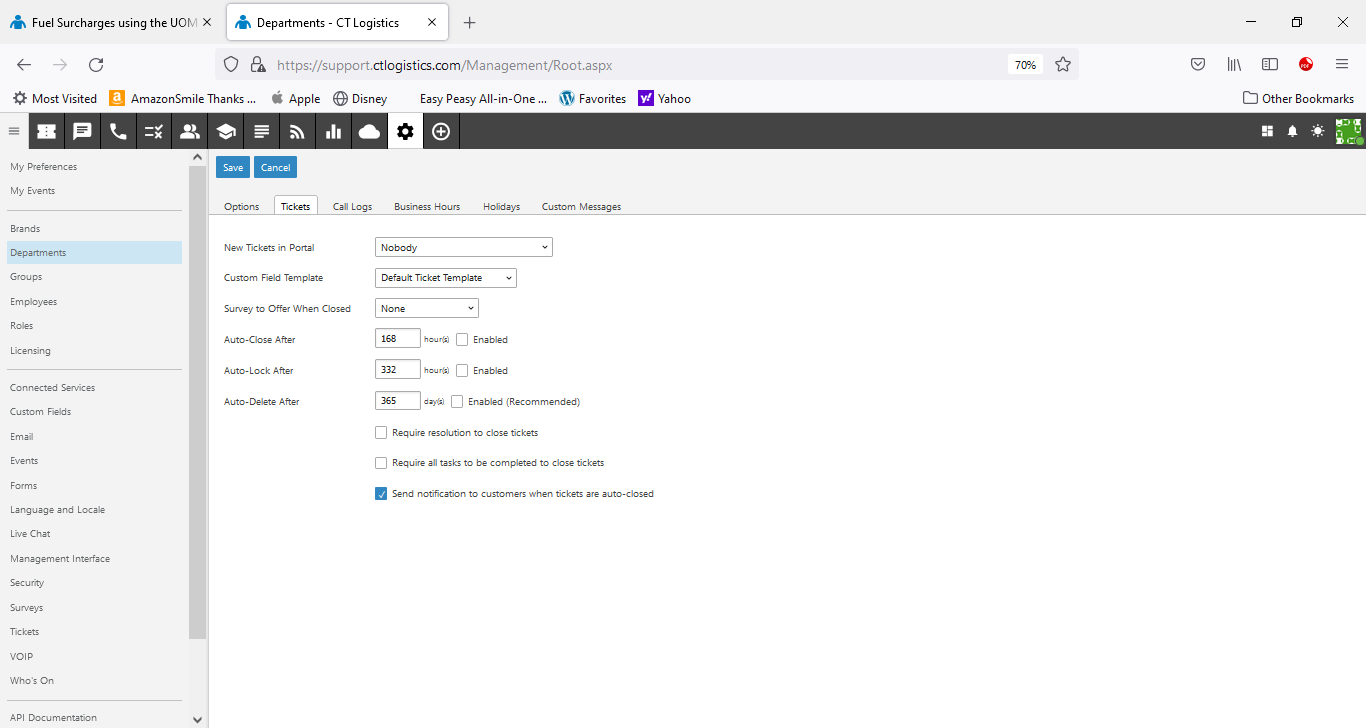Click the left sidebar vertical scrollbar
This screenshot has width=1366, height=728.
[x=197, y=400]
